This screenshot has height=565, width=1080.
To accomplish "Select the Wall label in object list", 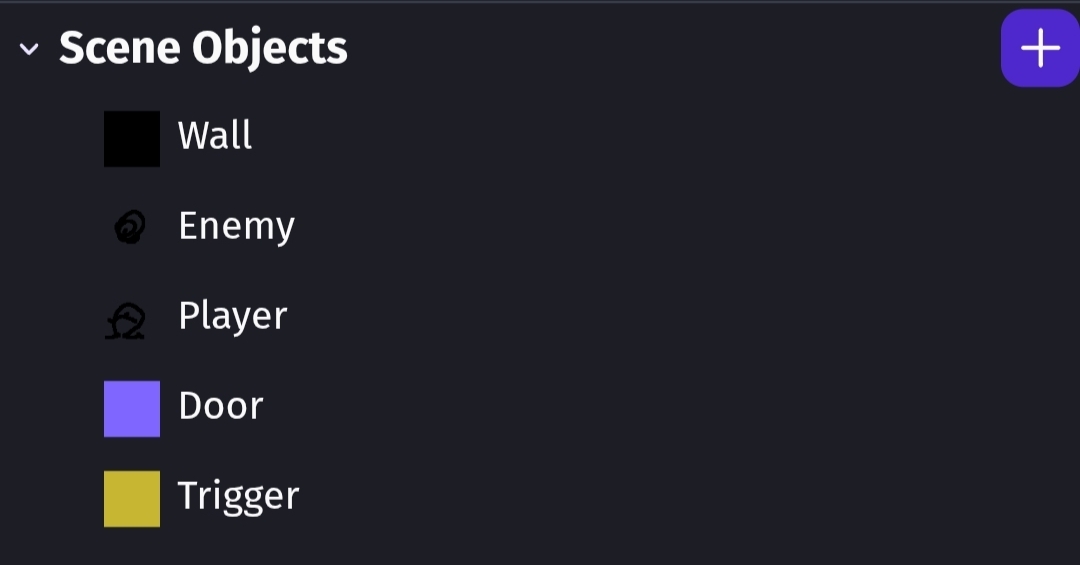I will coord(215,135).
